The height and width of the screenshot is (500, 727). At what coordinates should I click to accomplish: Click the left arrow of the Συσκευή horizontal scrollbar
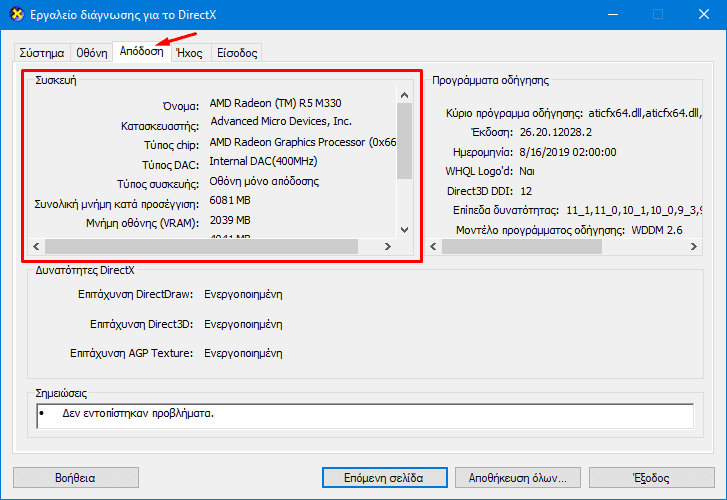(36, 246)
